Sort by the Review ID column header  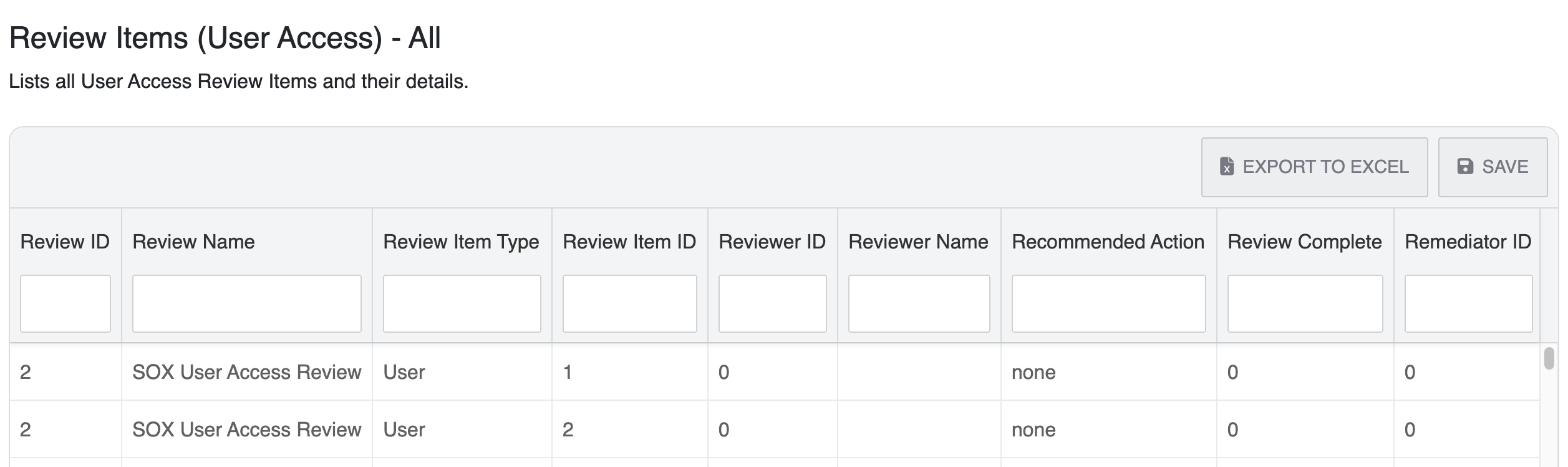point(65,242)
